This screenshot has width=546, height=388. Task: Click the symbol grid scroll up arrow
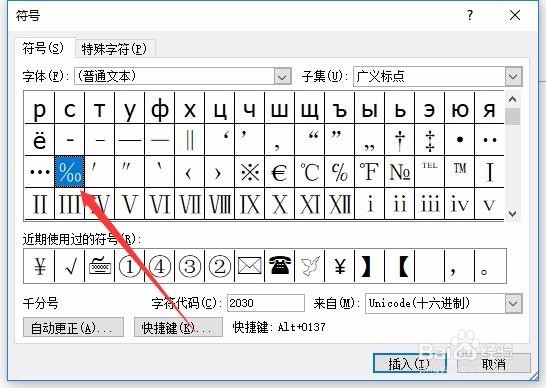tap(512, 100)
